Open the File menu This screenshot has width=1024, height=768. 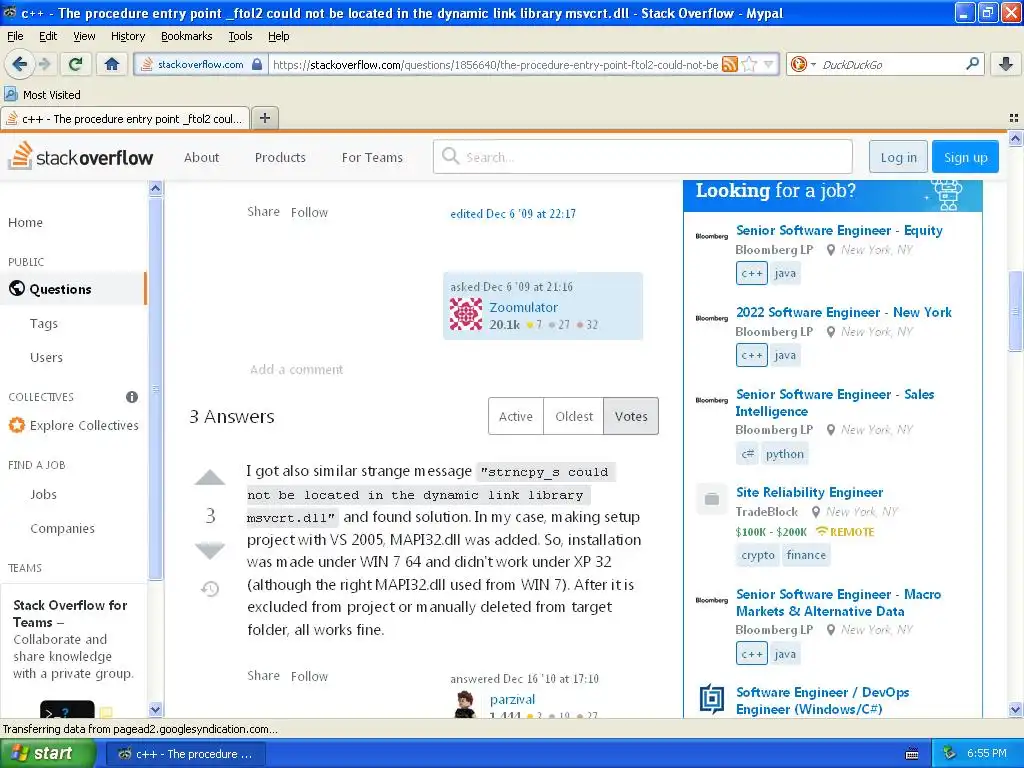[15, 36]
